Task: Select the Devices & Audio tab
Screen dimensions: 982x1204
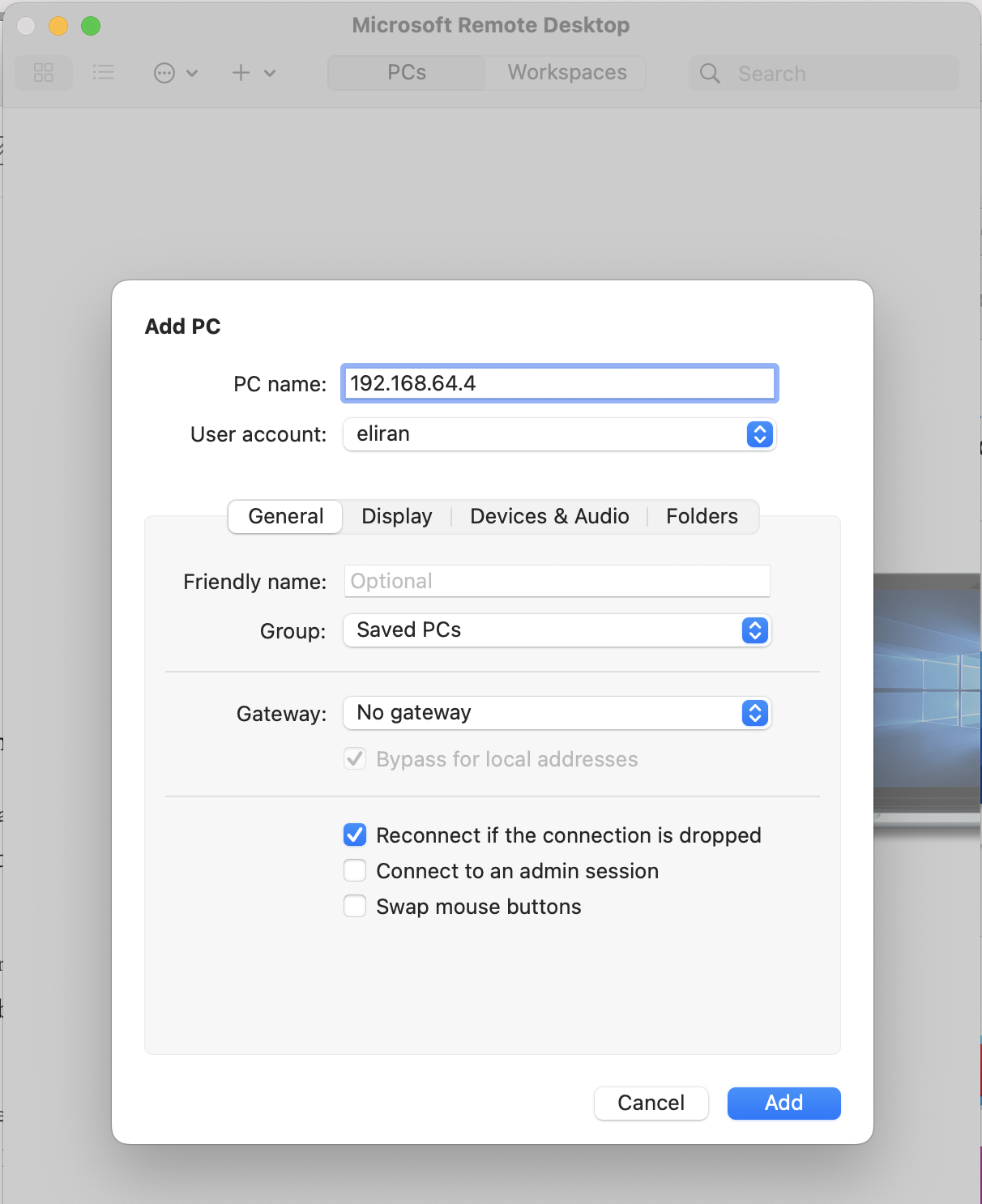Action: [x=549, y=516]
